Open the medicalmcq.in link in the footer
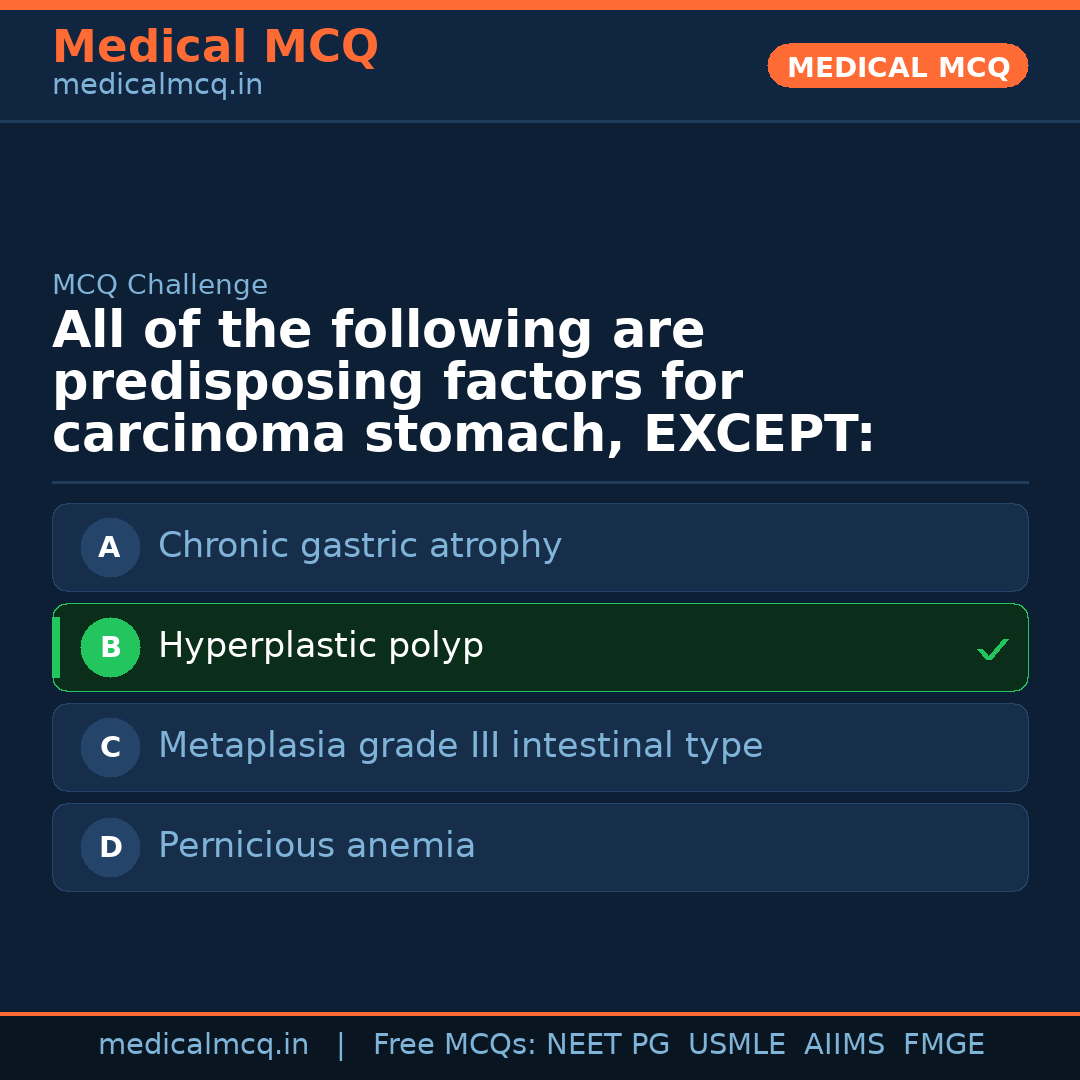The width and height of the screenshot is (1080, 1080). [203, 1045]
